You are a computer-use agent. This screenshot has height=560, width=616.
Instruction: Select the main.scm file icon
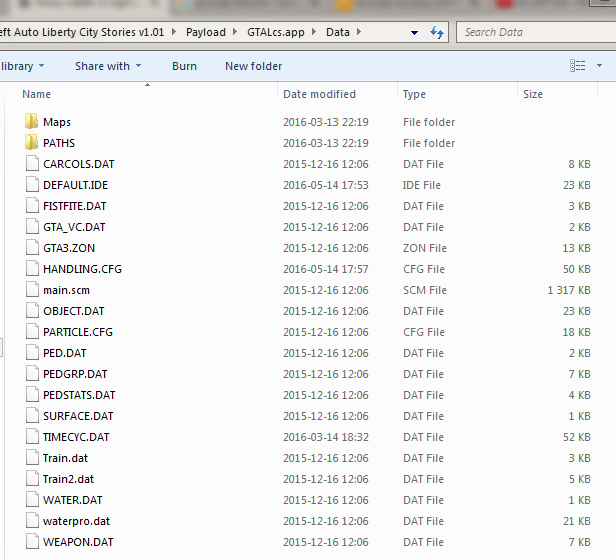(x=32, y=290)
